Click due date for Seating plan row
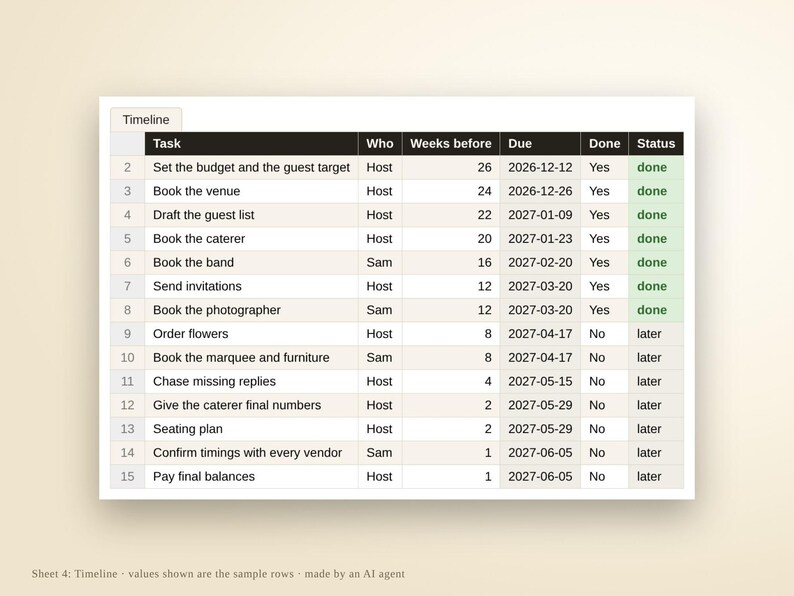The width and height of the screenshot is (794, 596). click(x=540, y=429)
